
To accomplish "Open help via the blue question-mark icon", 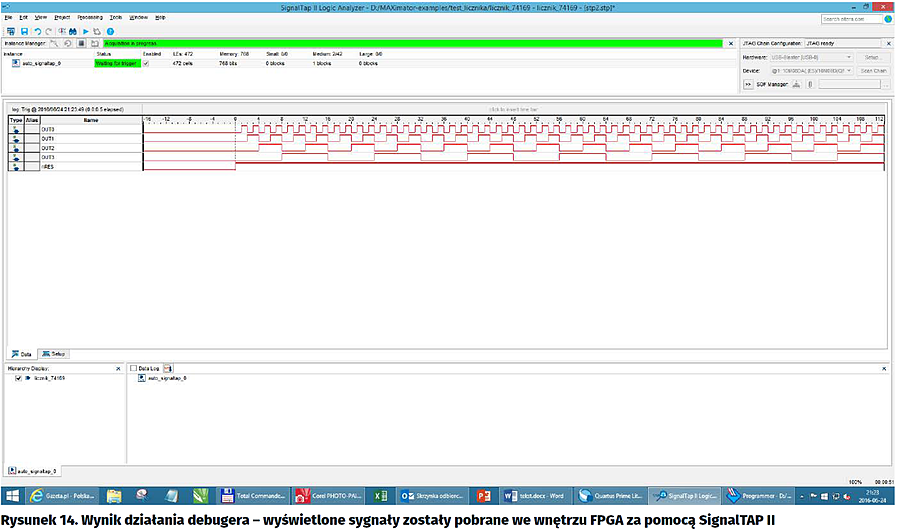I will coord(109,32).
